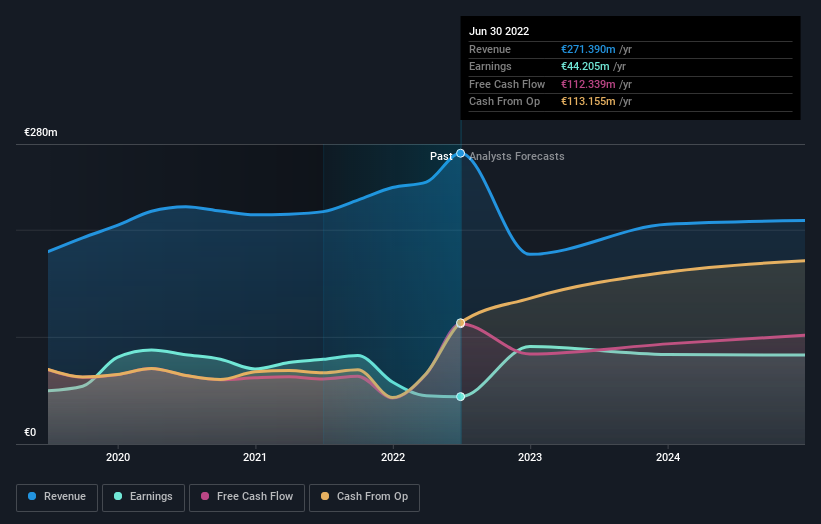The height and width of the screenshot is (524, 821).
Task: Toggle the Earnings legend button
Action: click(143, 497)
